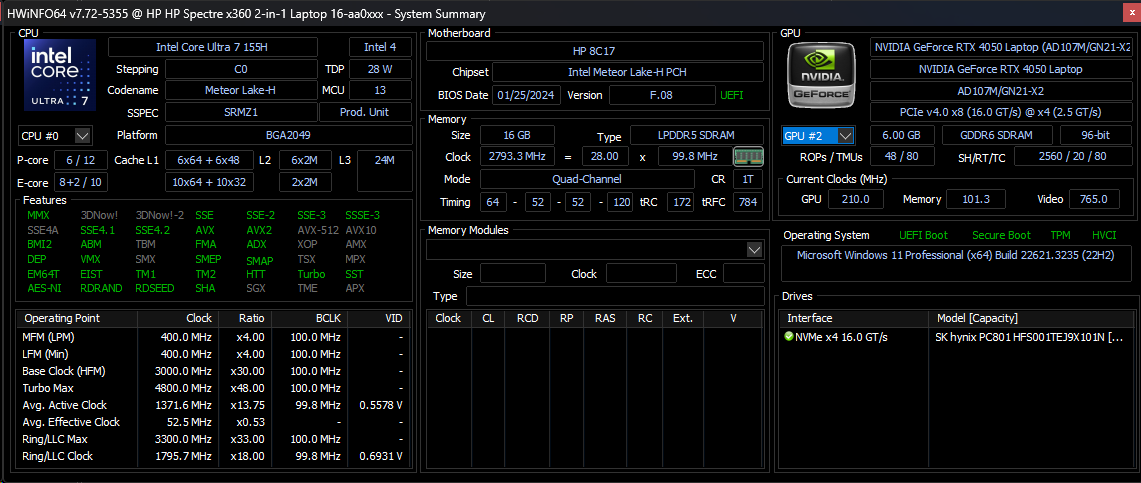This screenshot has width=1141, height=483.
Task: Click the SRMZ1 SSPEC field
Action: tap(240, 112)
